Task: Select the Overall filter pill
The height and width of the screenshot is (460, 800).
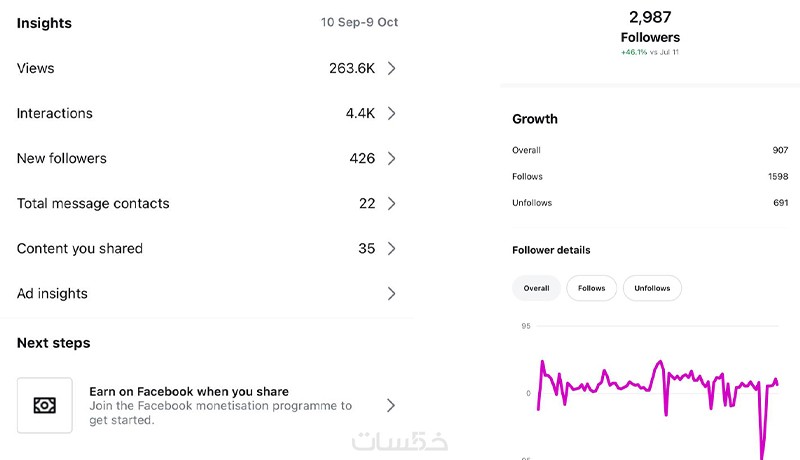Action: pos(536,288)
